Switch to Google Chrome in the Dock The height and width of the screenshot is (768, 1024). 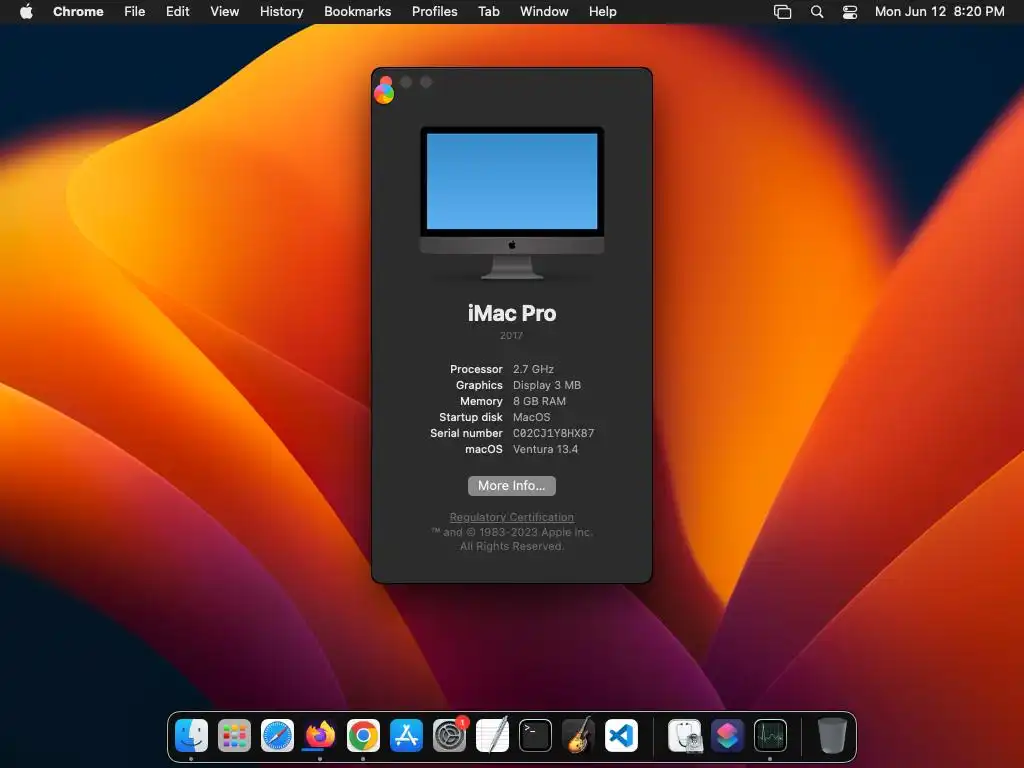click(363, 735)
